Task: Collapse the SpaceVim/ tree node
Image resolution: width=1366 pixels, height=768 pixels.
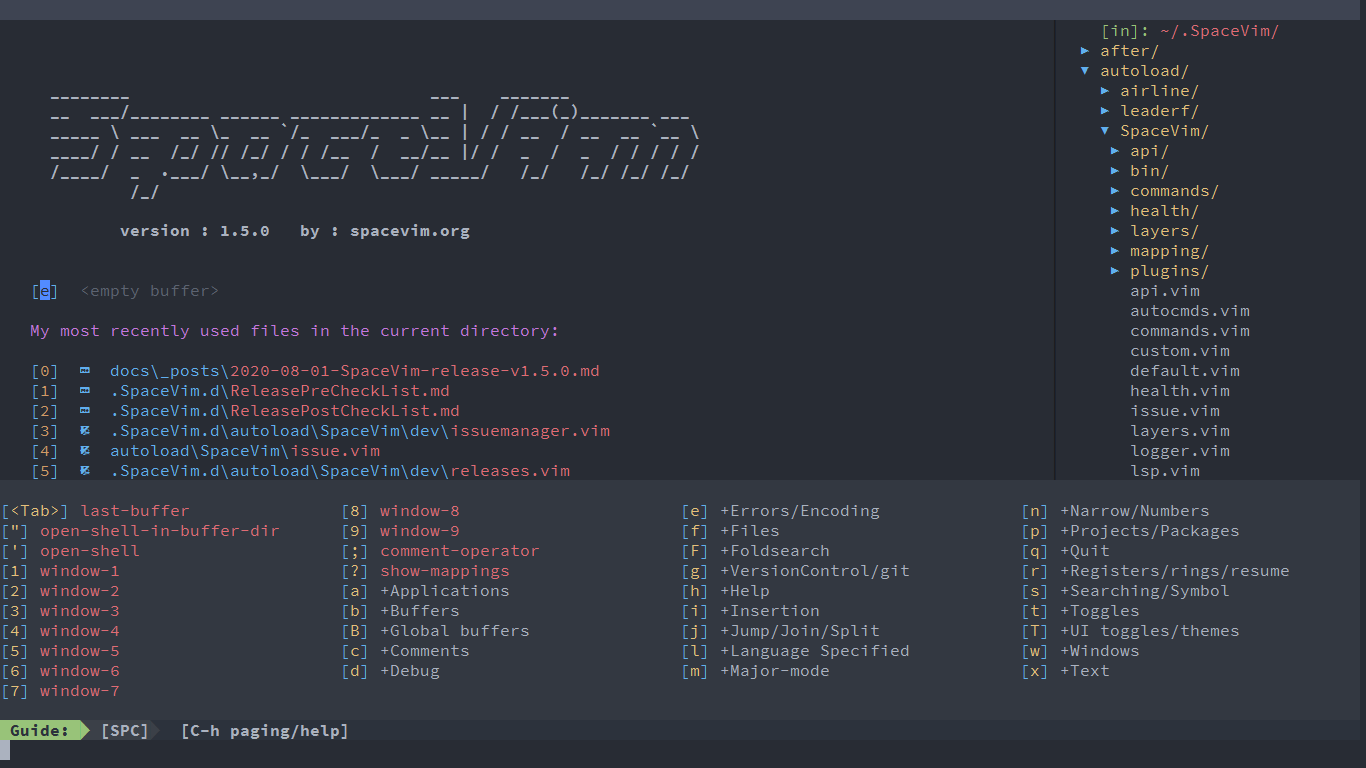Action: click(x=1106, y=130)
